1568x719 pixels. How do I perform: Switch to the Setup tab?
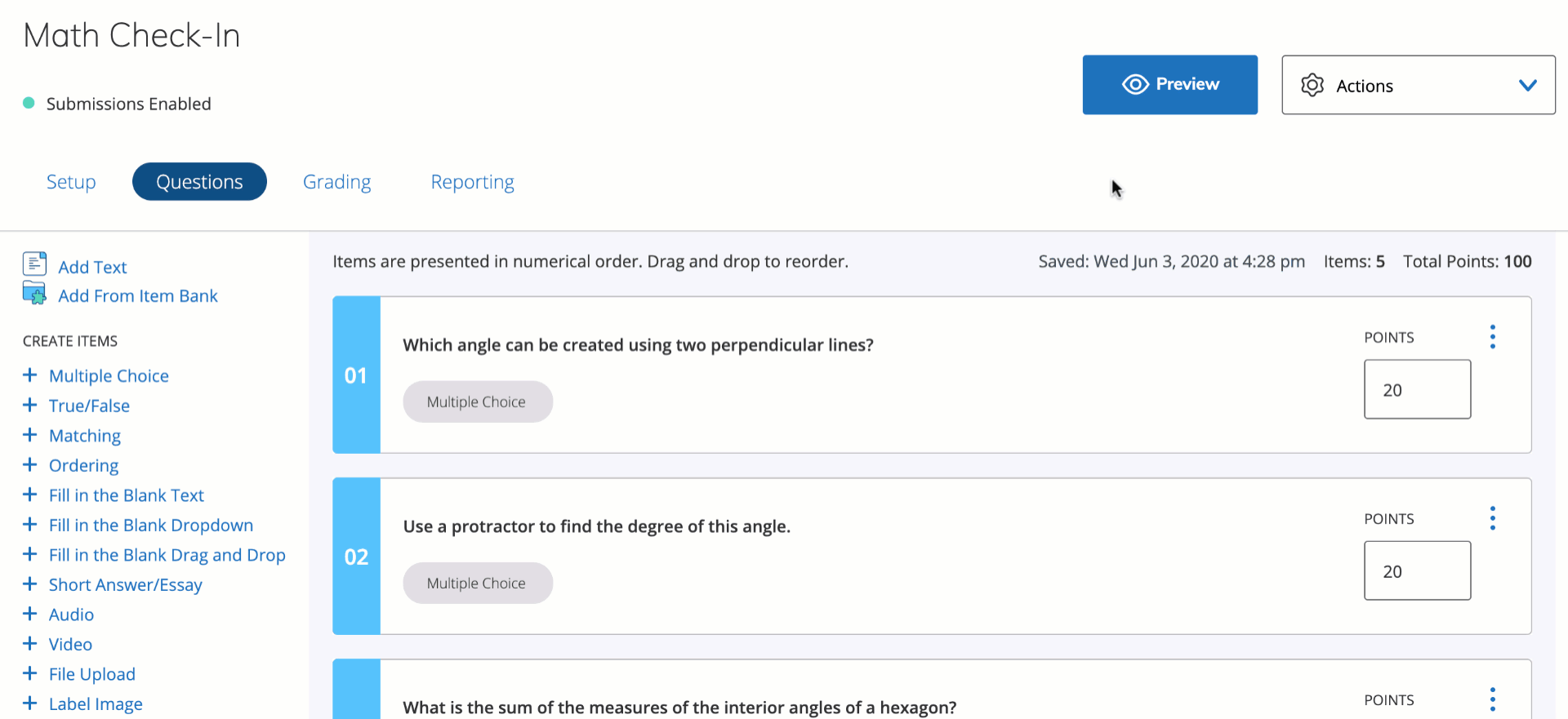click(x=71, y=182)
